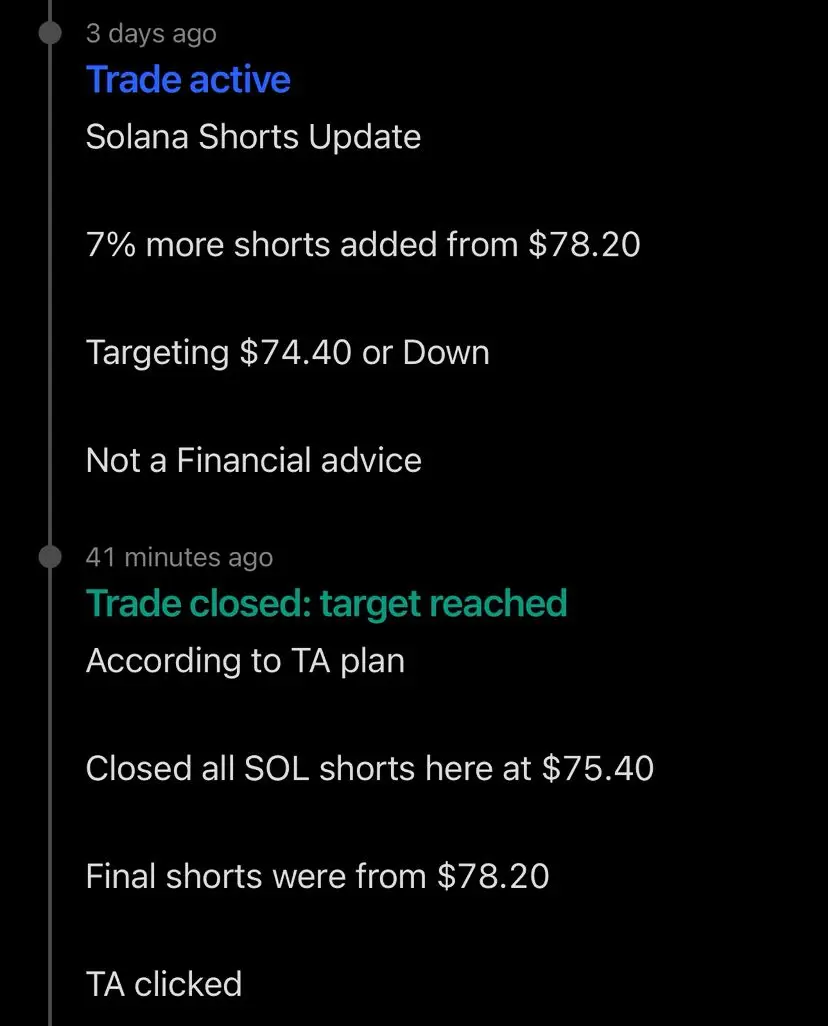Open the 'Trade closed: target reached' heading
The image size is (828, 1026).
[326, 603]
